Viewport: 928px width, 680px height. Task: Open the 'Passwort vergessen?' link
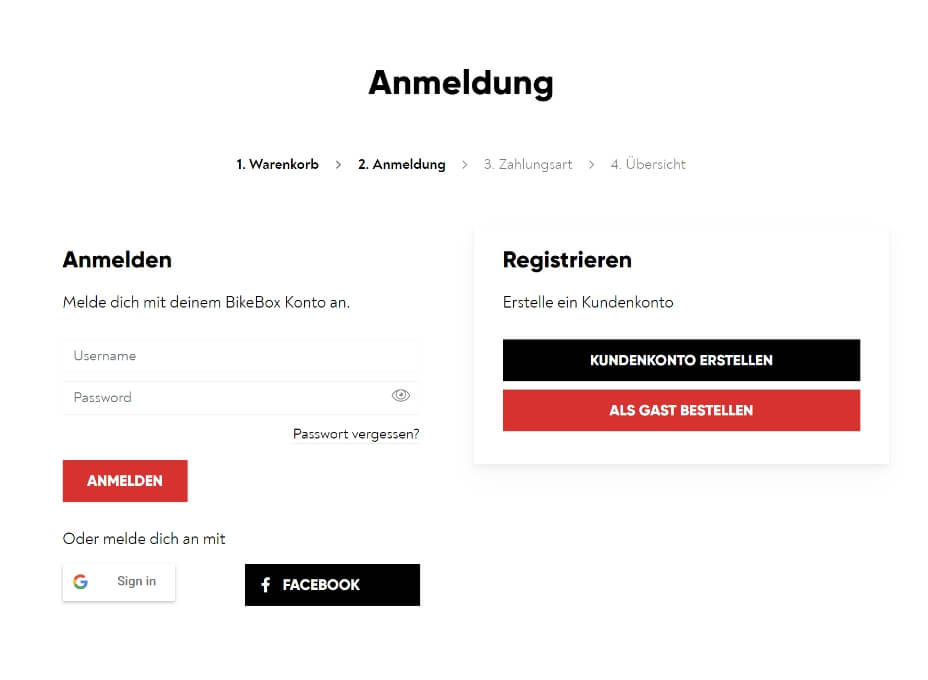click(356, 434)
